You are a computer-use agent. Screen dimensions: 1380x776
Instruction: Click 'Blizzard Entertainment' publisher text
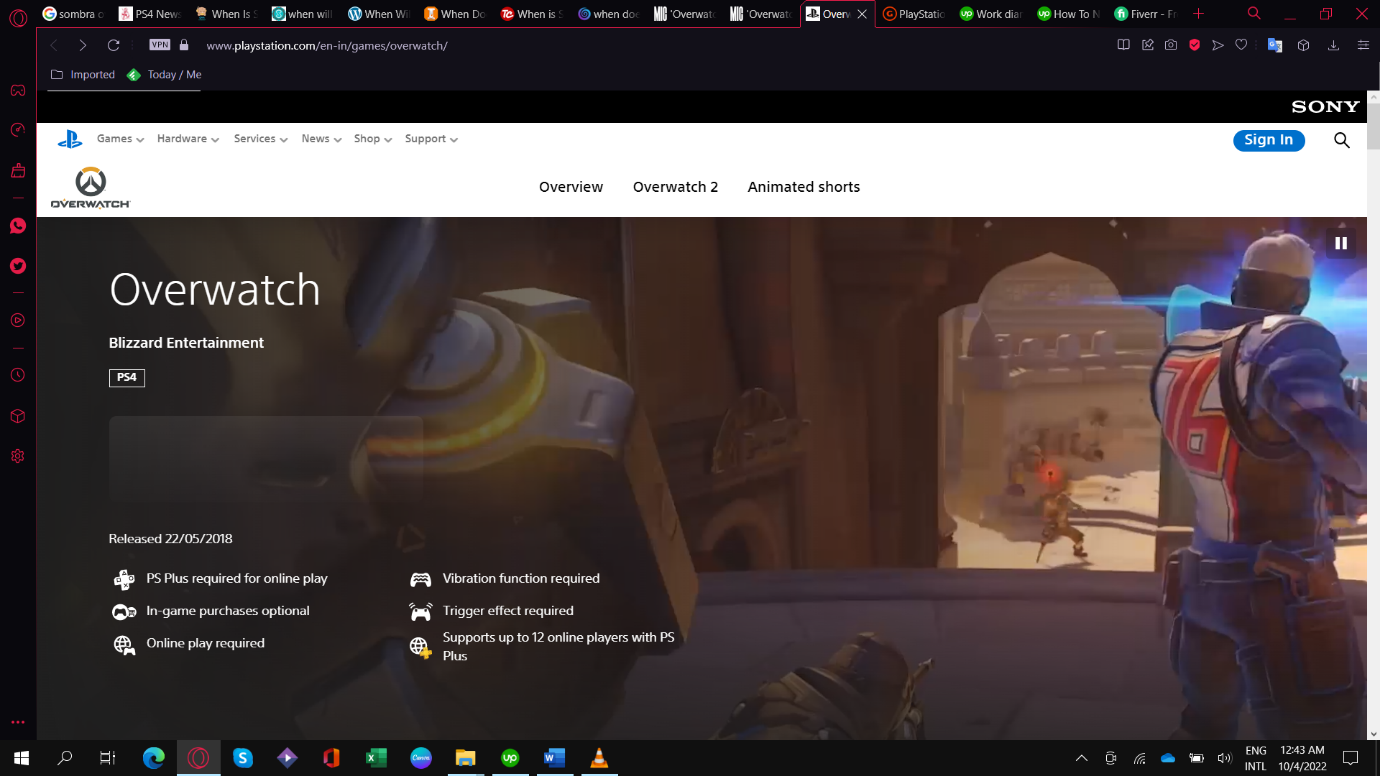(186, 343)
